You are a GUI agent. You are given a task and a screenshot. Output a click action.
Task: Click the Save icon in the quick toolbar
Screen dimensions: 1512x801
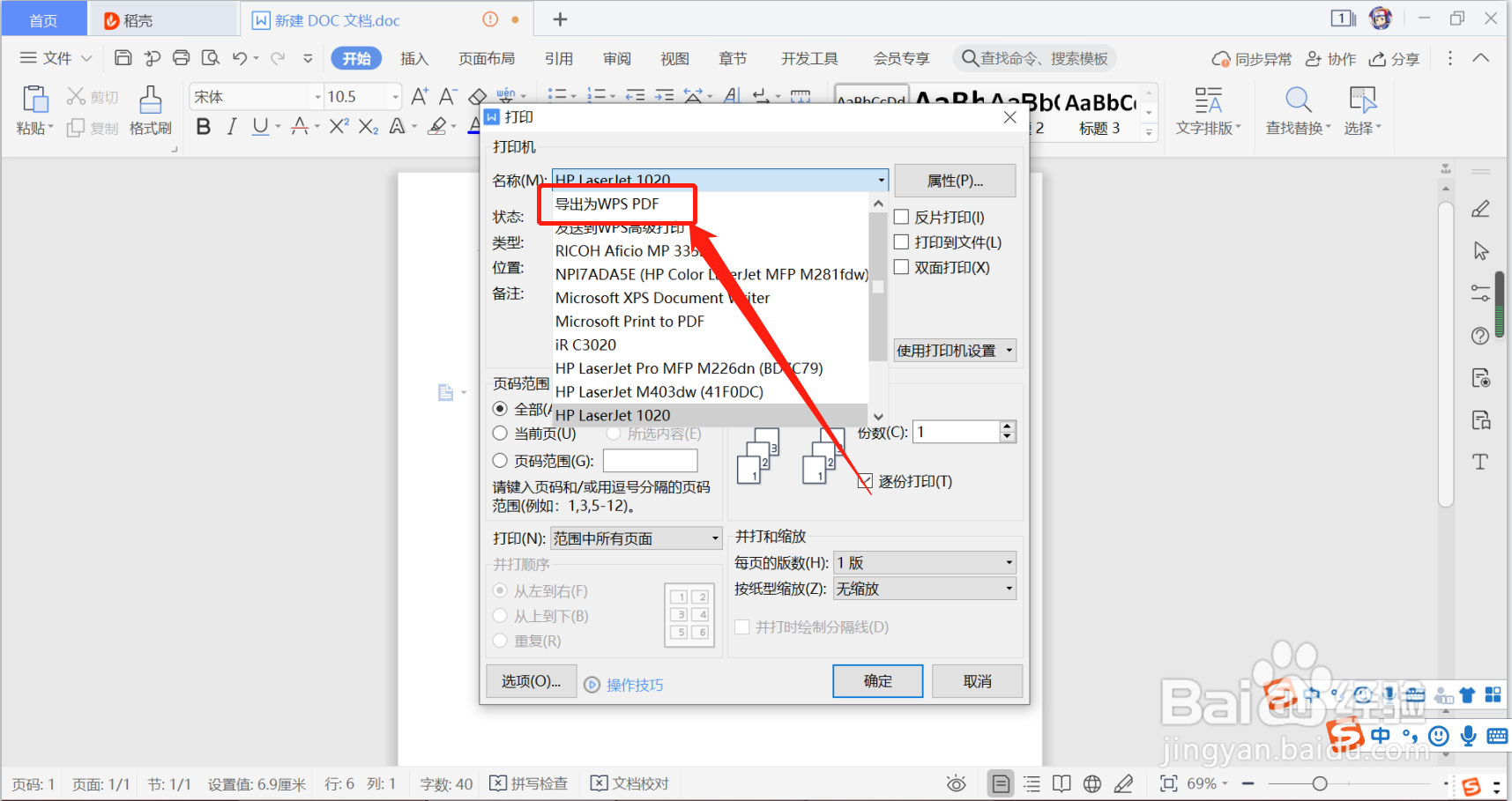123,58
